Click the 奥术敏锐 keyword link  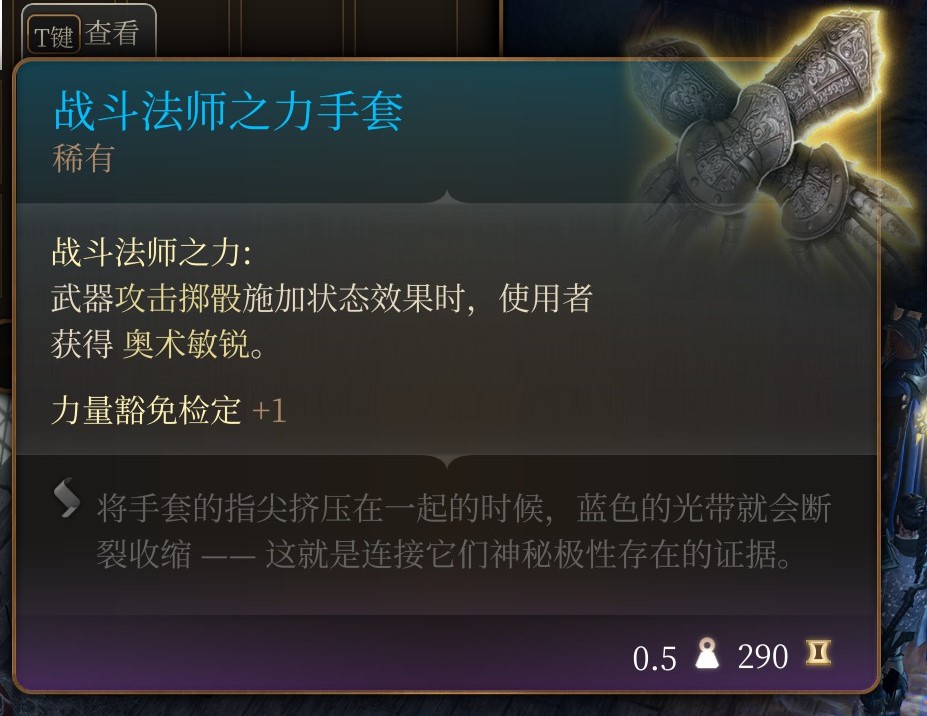(186, 344)
